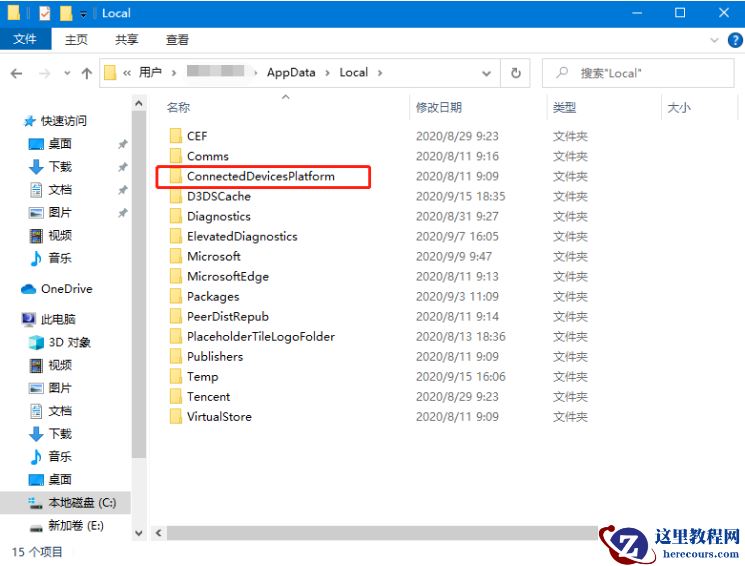Open recent locations dropdown arrow
This screenshot has height=566, width=745.
click(67, 73)
